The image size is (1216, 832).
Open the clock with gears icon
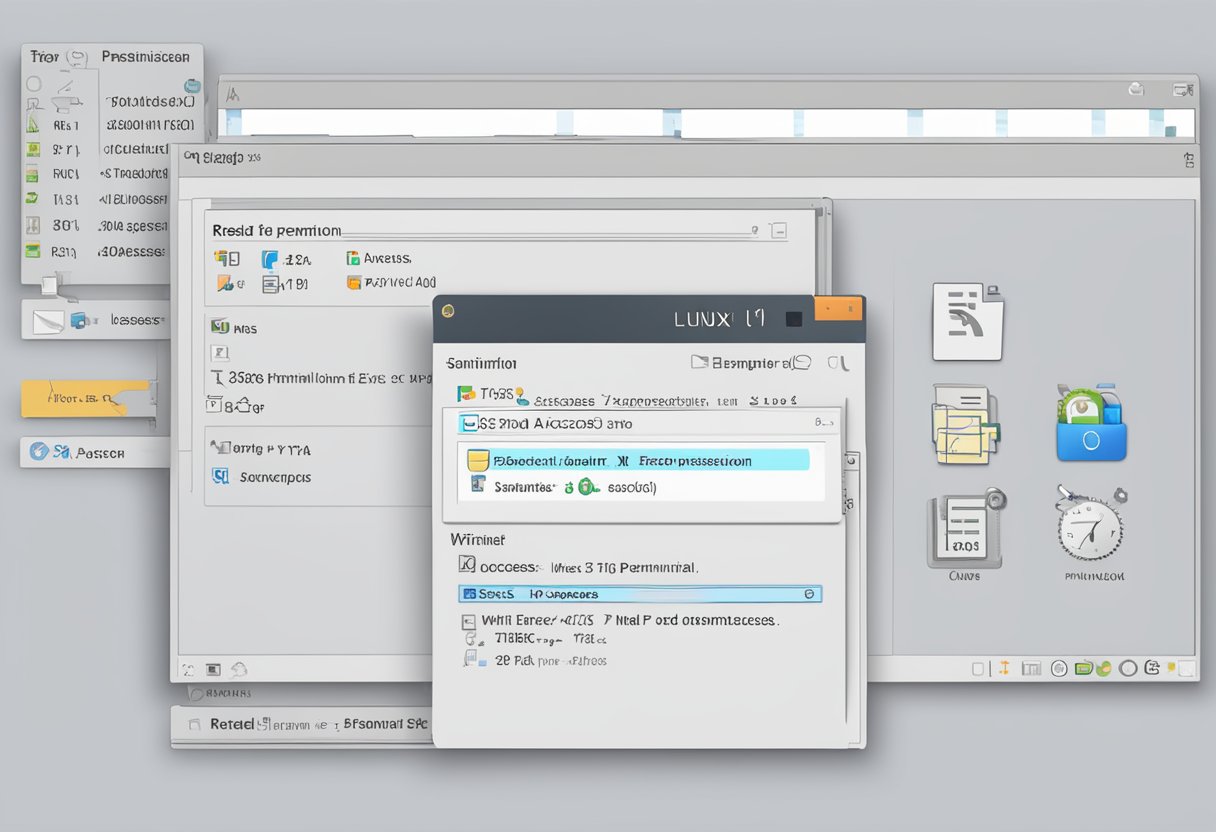1090,524
